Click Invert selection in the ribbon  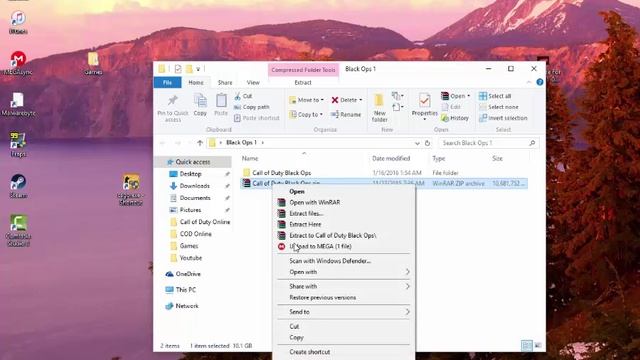click(x=503, y=118)
